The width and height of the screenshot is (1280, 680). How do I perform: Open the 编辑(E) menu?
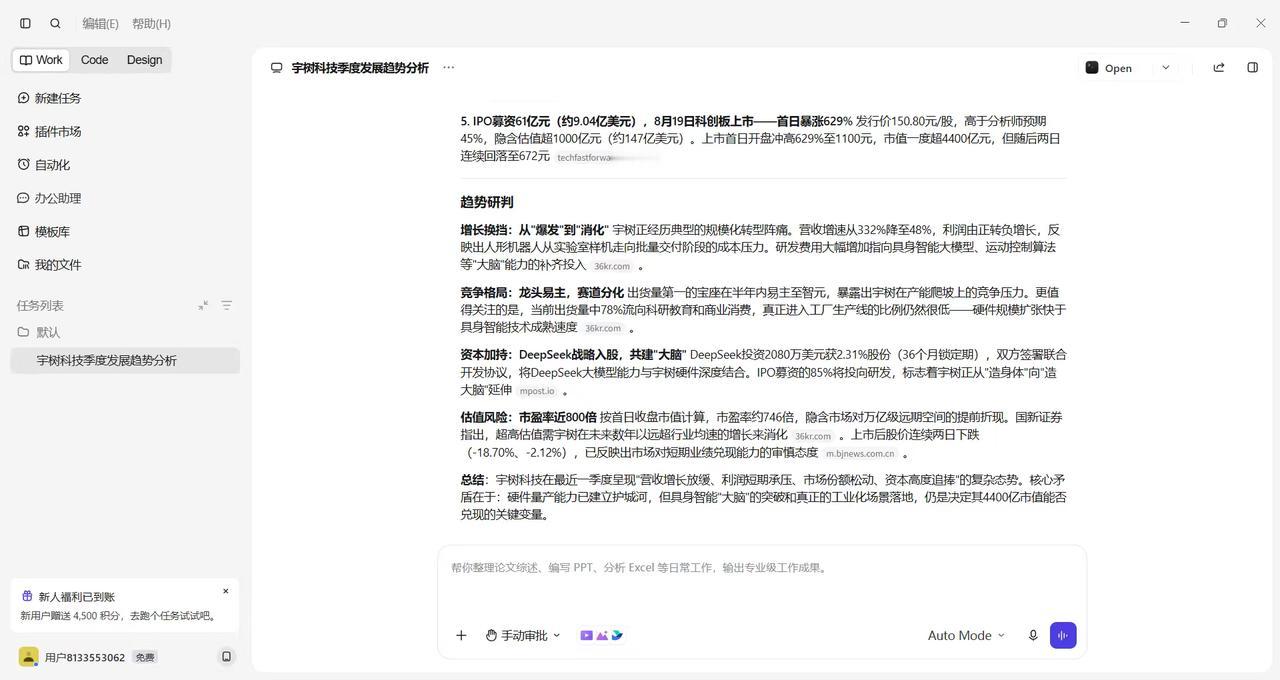(100, 23)
